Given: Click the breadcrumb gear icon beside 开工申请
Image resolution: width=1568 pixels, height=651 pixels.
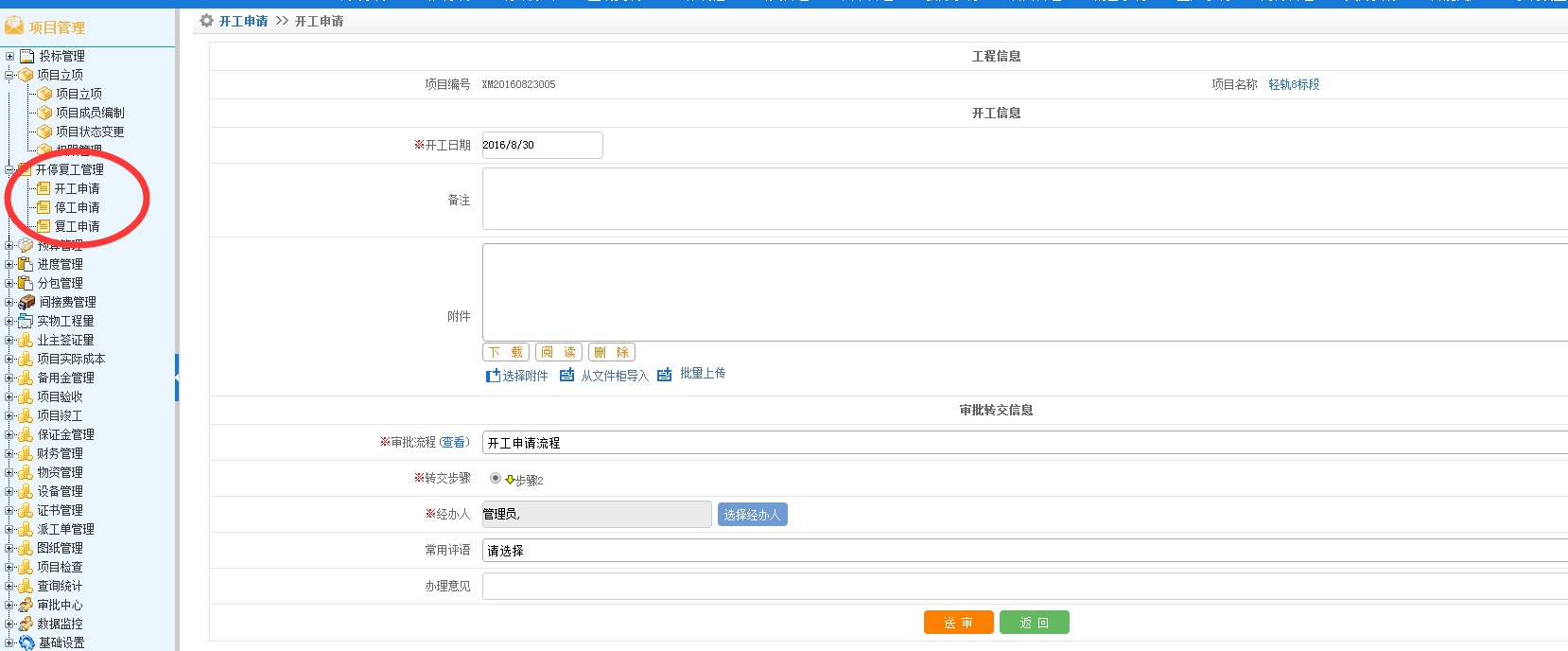Looking at the screenshot, I should [x=206, y=21].
